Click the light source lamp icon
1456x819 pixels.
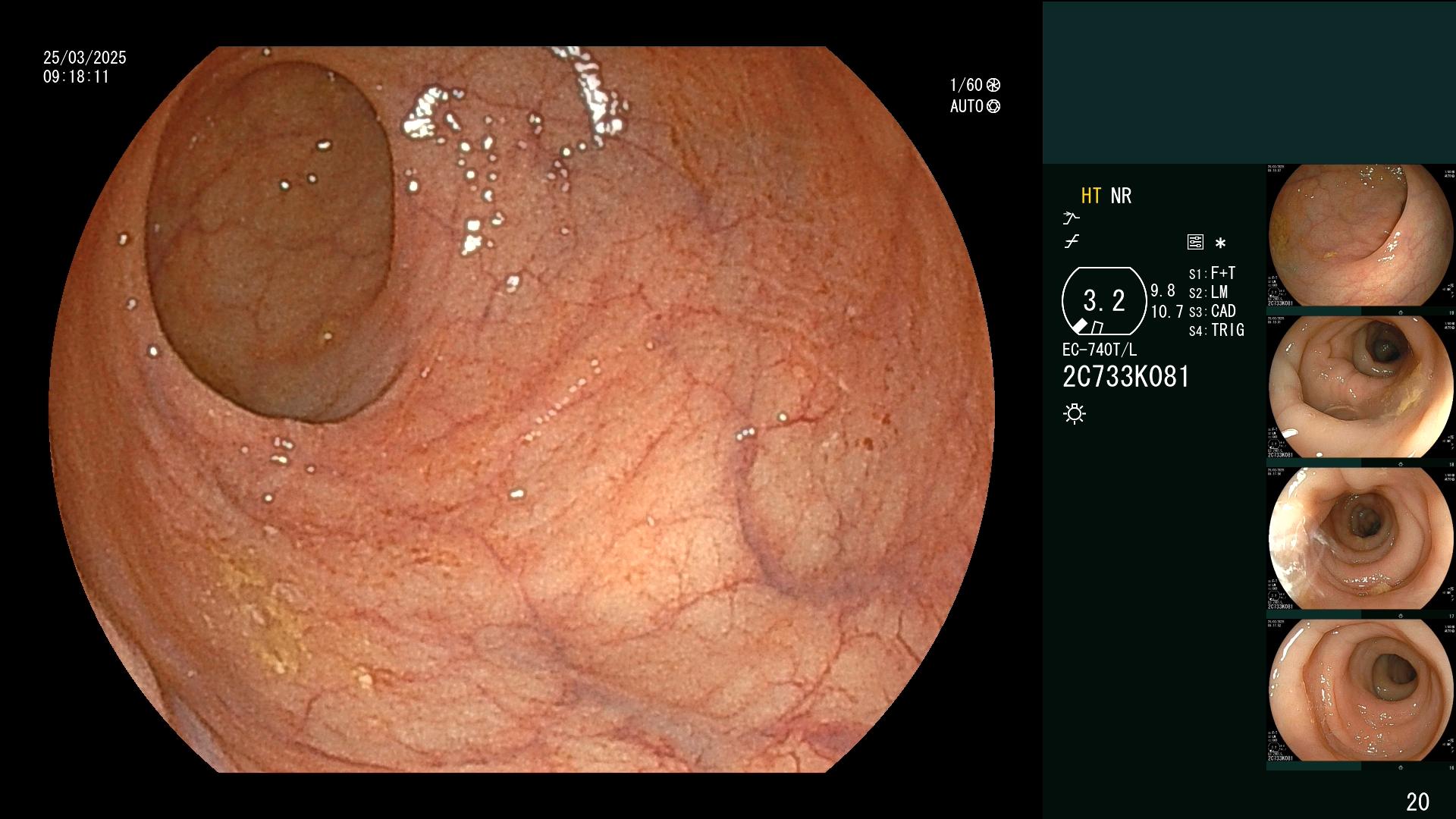(1075, 413)
